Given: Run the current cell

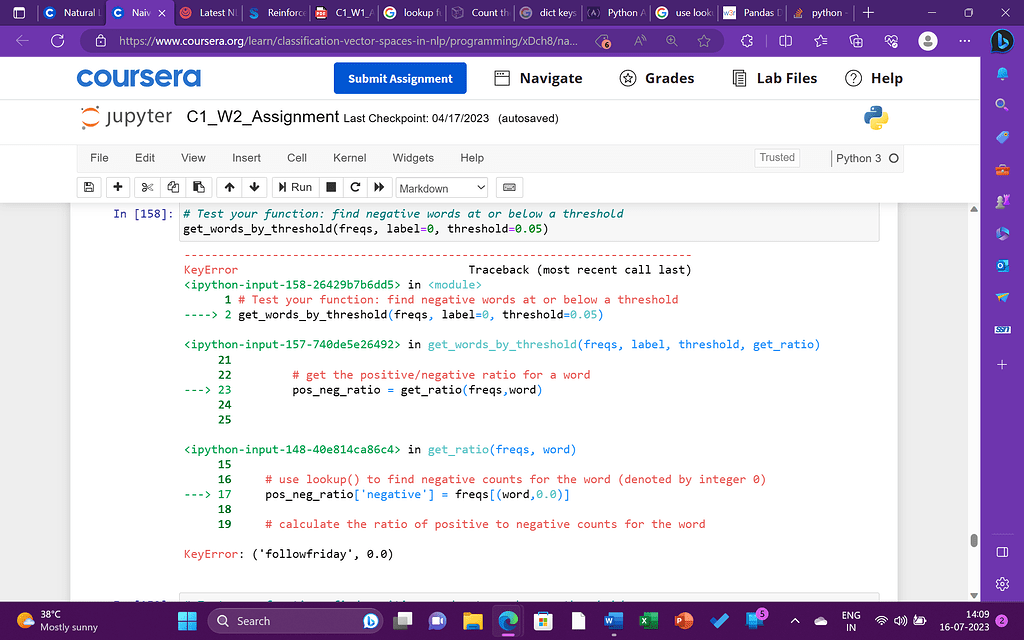Looking at the screenshot, I should click(x=294, y=187).
